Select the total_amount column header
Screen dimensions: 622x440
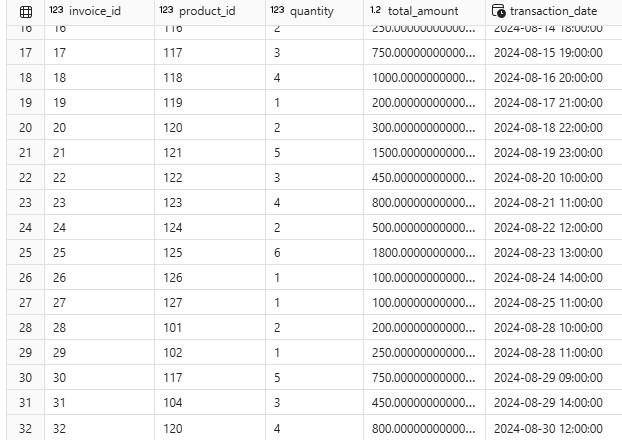[424, 12]
